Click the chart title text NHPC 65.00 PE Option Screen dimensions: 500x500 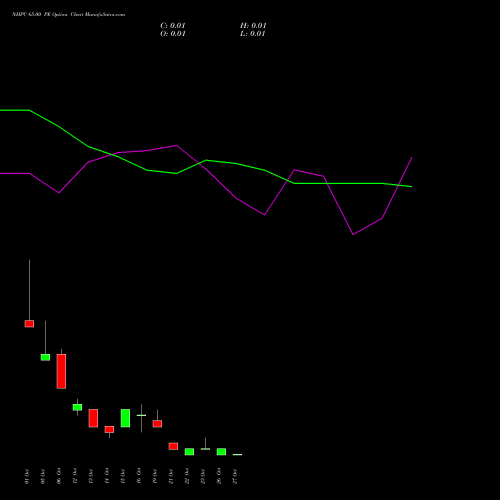click(40, 15)
